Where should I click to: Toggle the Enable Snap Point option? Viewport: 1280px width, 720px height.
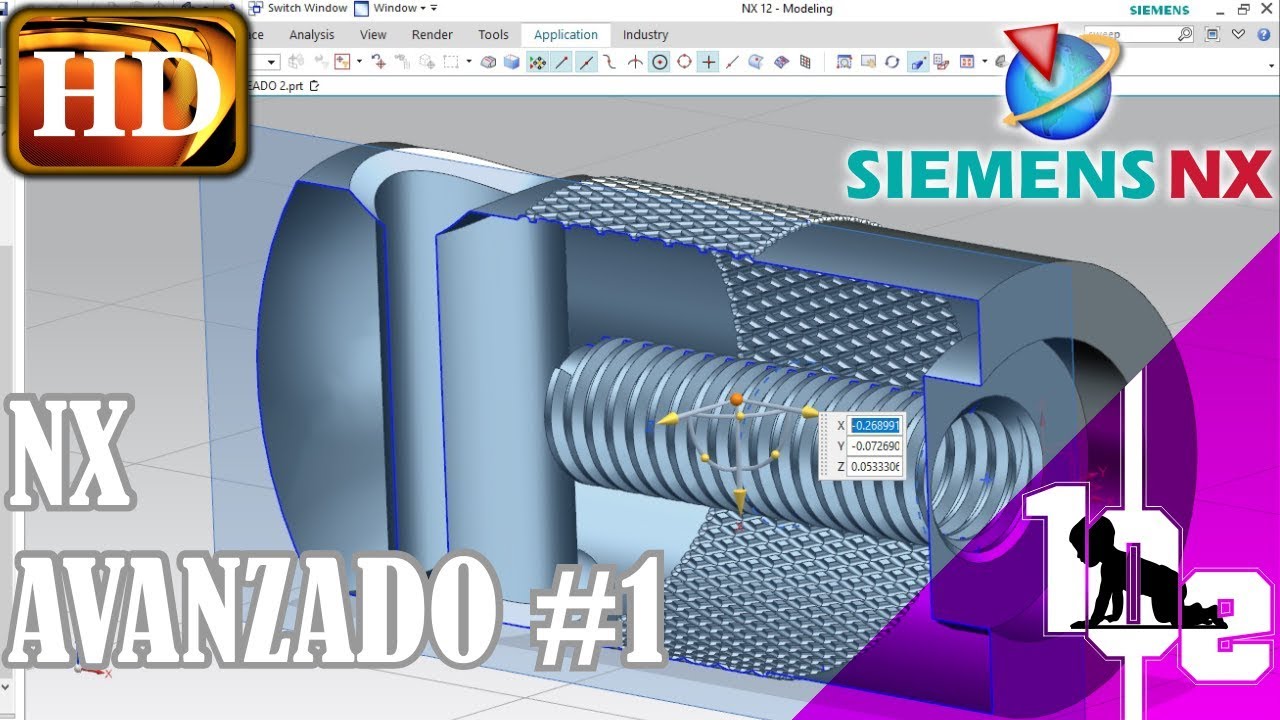538,62
